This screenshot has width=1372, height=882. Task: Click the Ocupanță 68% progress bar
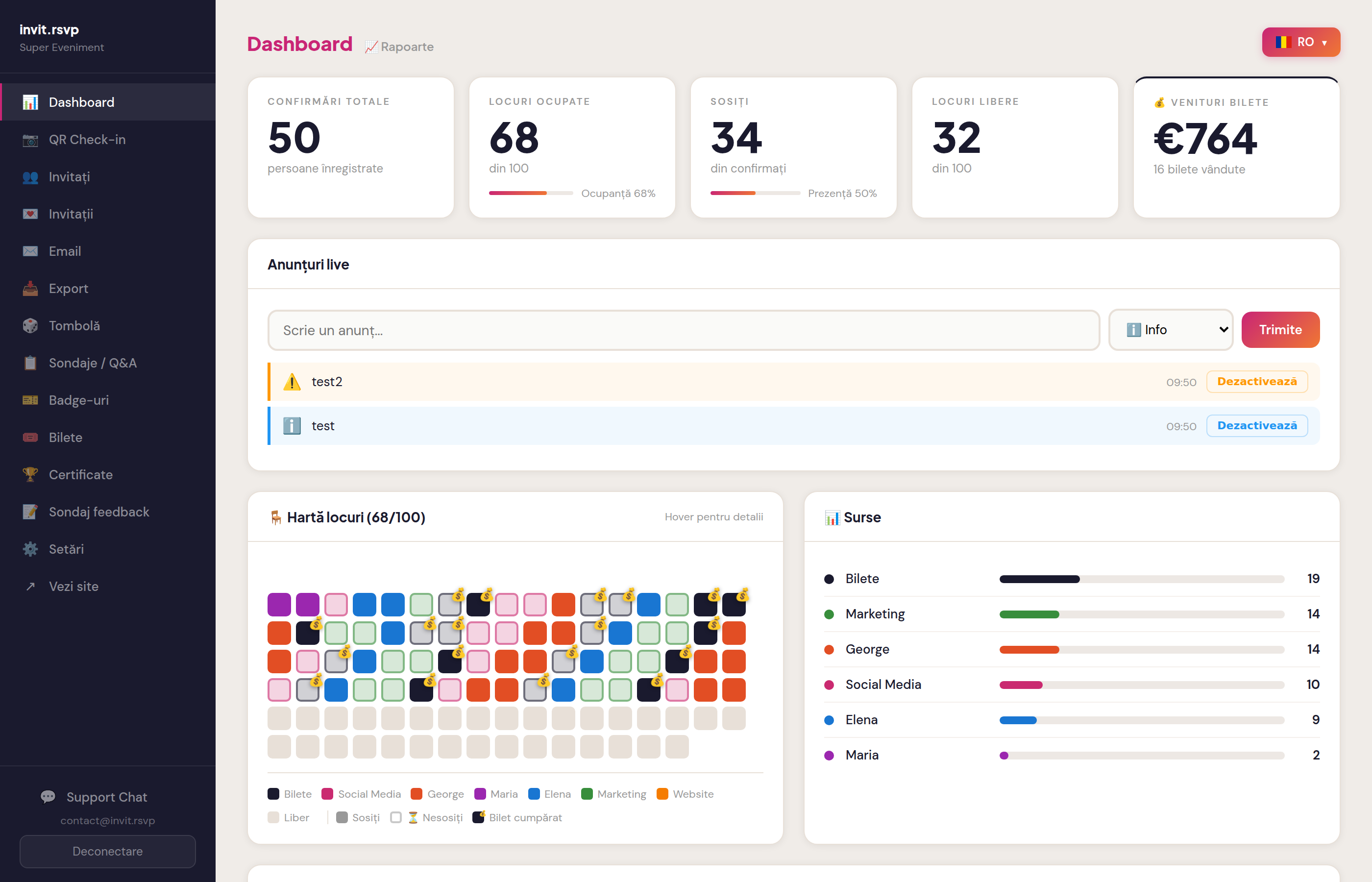coord(531,193)
